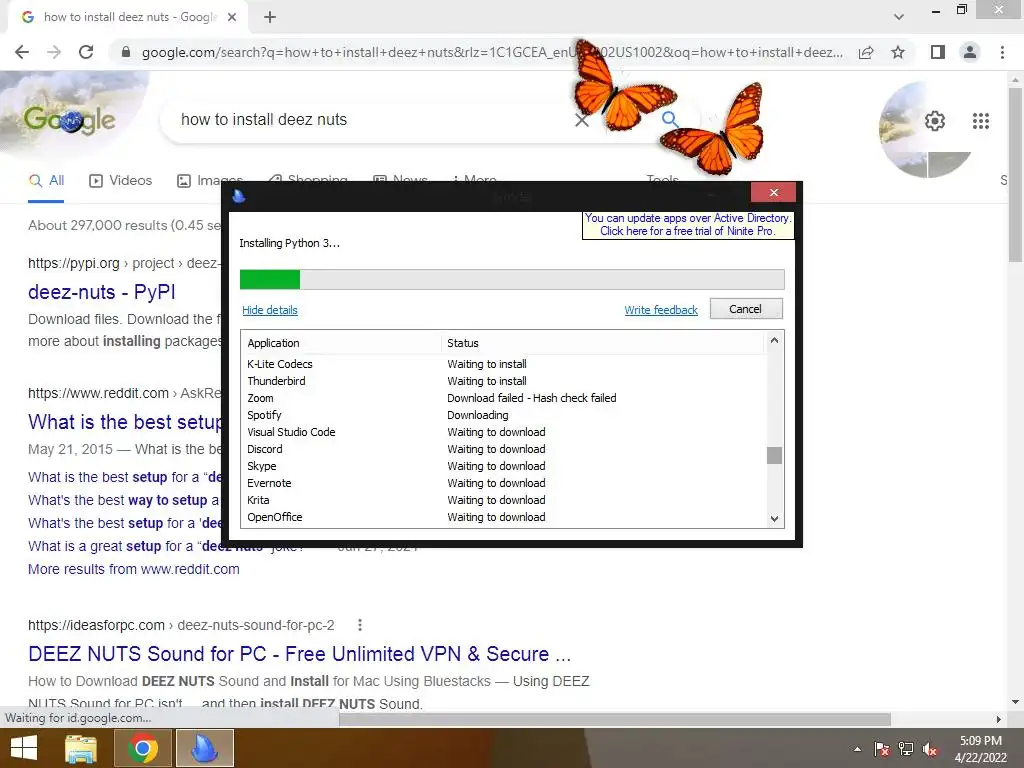1024x768 pixels.
Task: Click the Application column header
Action: tap(340, 343)
